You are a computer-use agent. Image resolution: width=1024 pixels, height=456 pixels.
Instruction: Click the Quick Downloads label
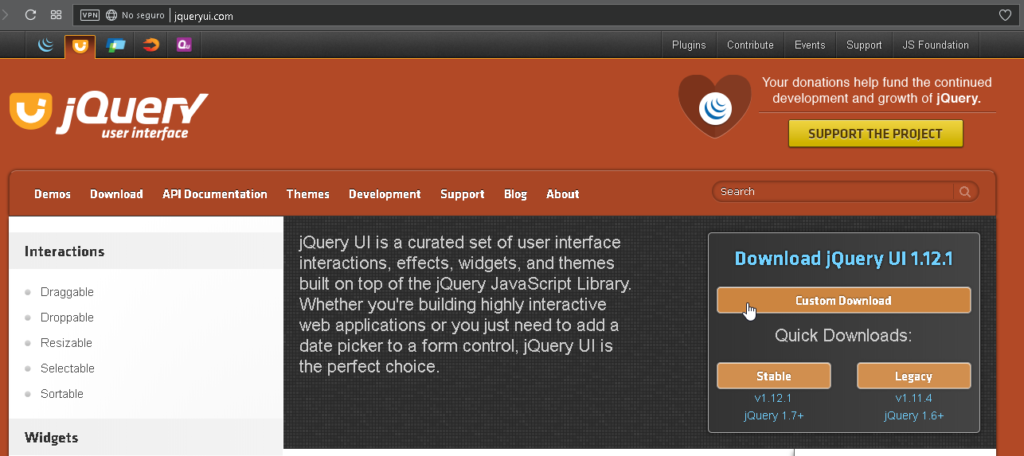point(843,336)
